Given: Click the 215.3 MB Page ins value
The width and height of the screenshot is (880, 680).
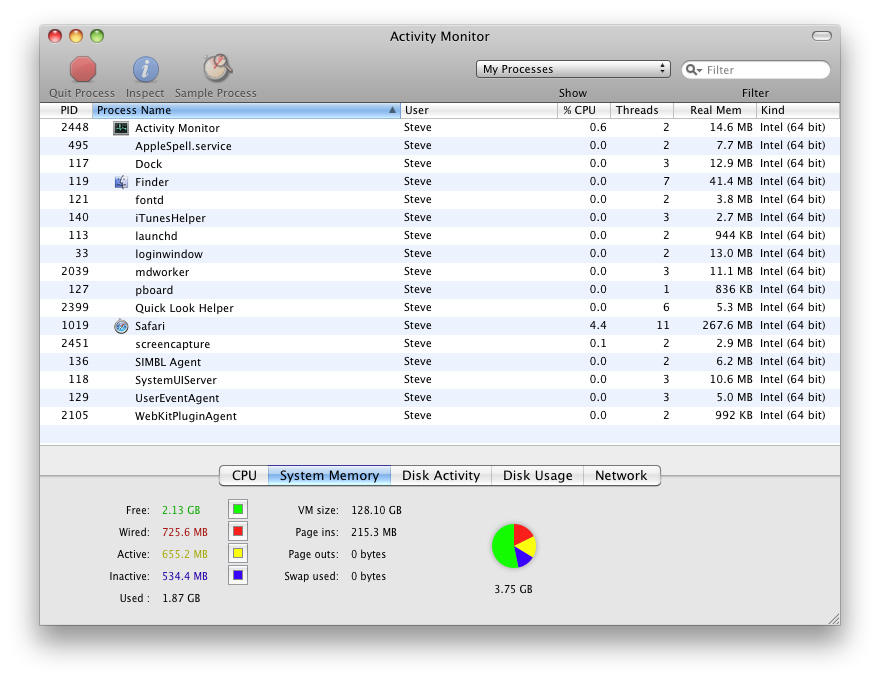Looking at the screenshot, I should pos(374,532).
